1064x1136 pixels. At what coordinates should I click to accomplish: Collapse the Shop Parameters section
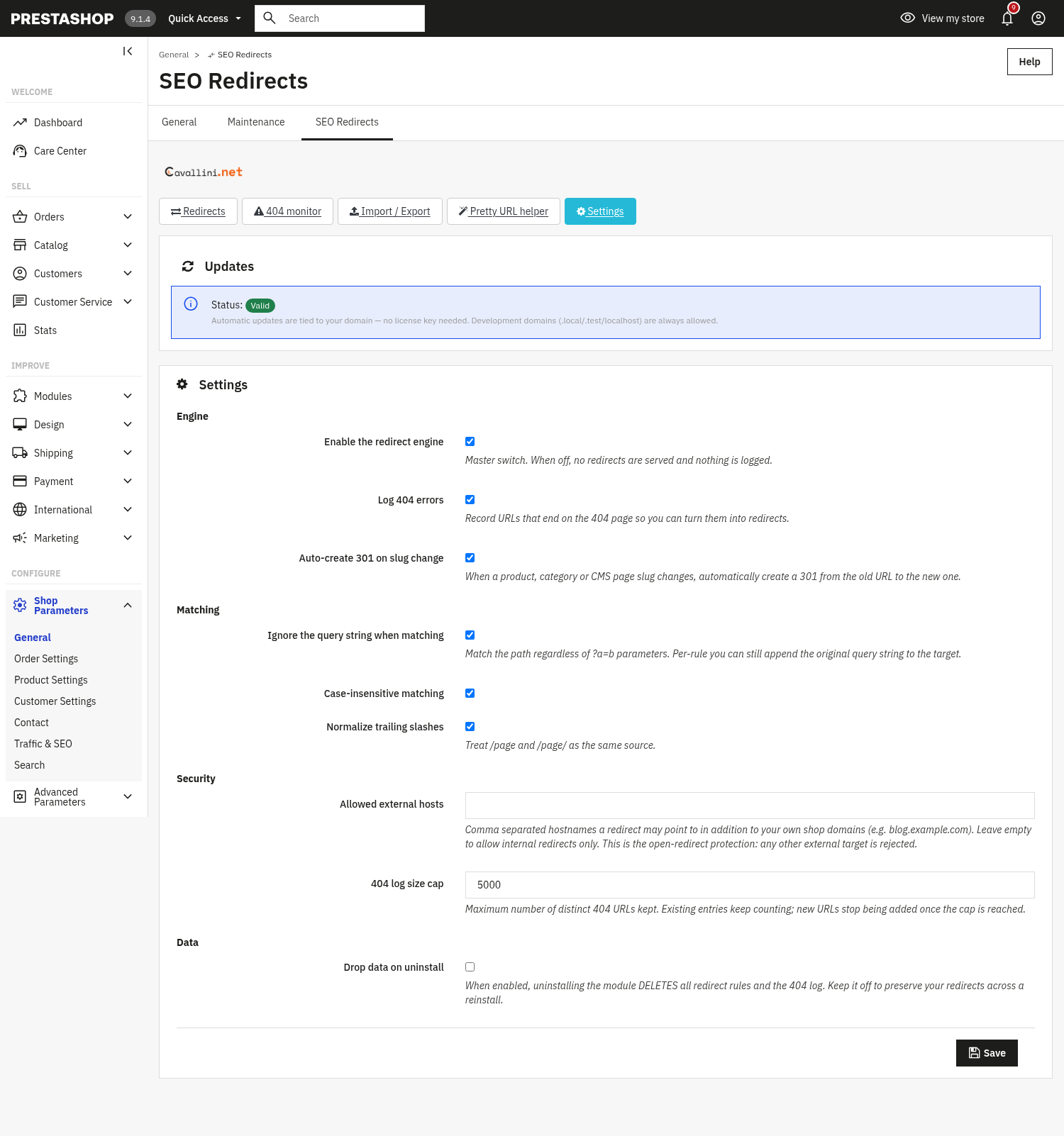coord(128,606)
